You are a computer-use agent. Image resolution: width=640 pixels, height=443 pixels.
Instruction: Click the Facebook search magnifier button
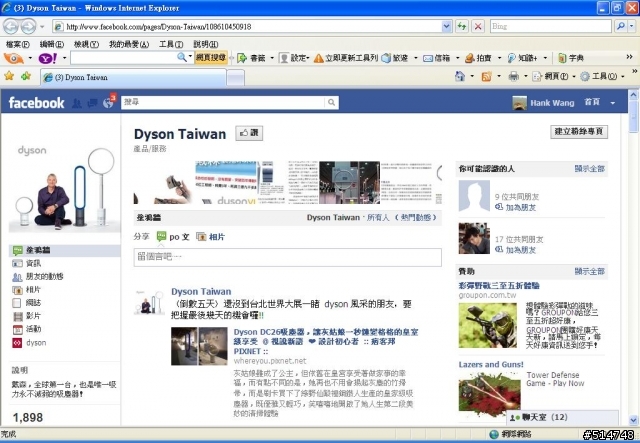[331, 102]
